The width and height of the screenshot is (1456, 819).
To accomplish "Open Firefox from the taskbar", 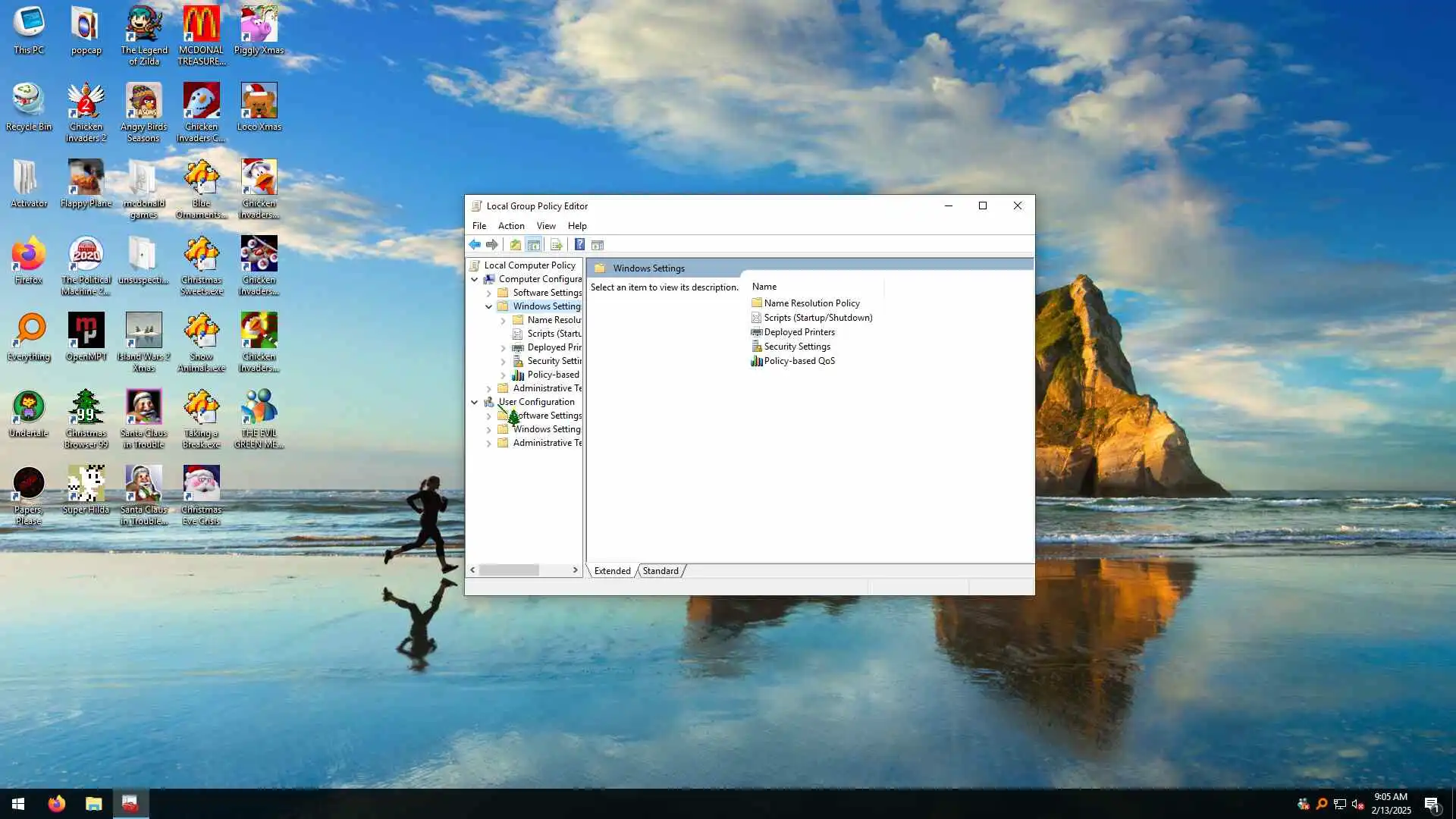I will [57, 804].
